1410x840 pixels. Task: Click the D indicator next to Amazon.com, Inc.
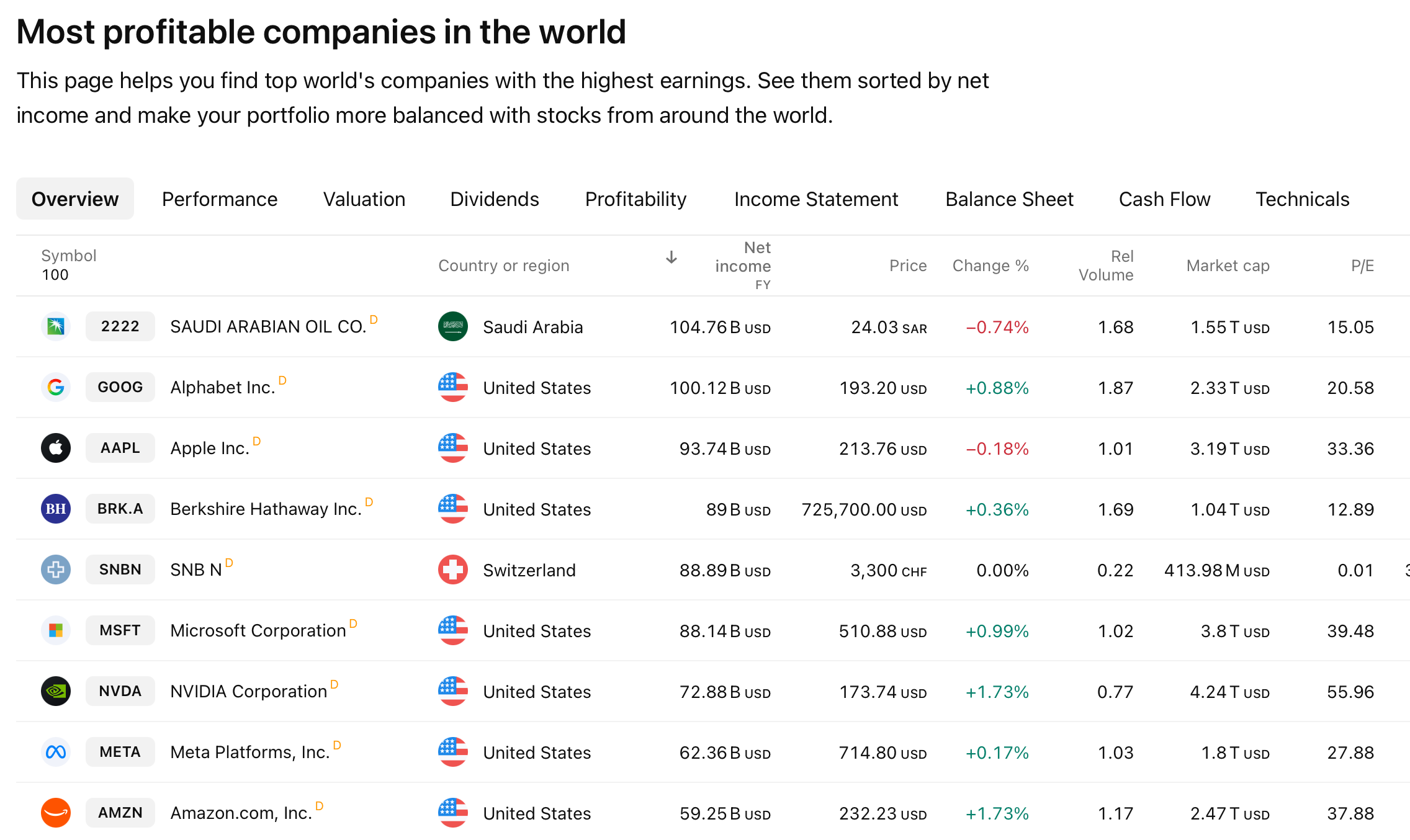(x=320, y=806)
